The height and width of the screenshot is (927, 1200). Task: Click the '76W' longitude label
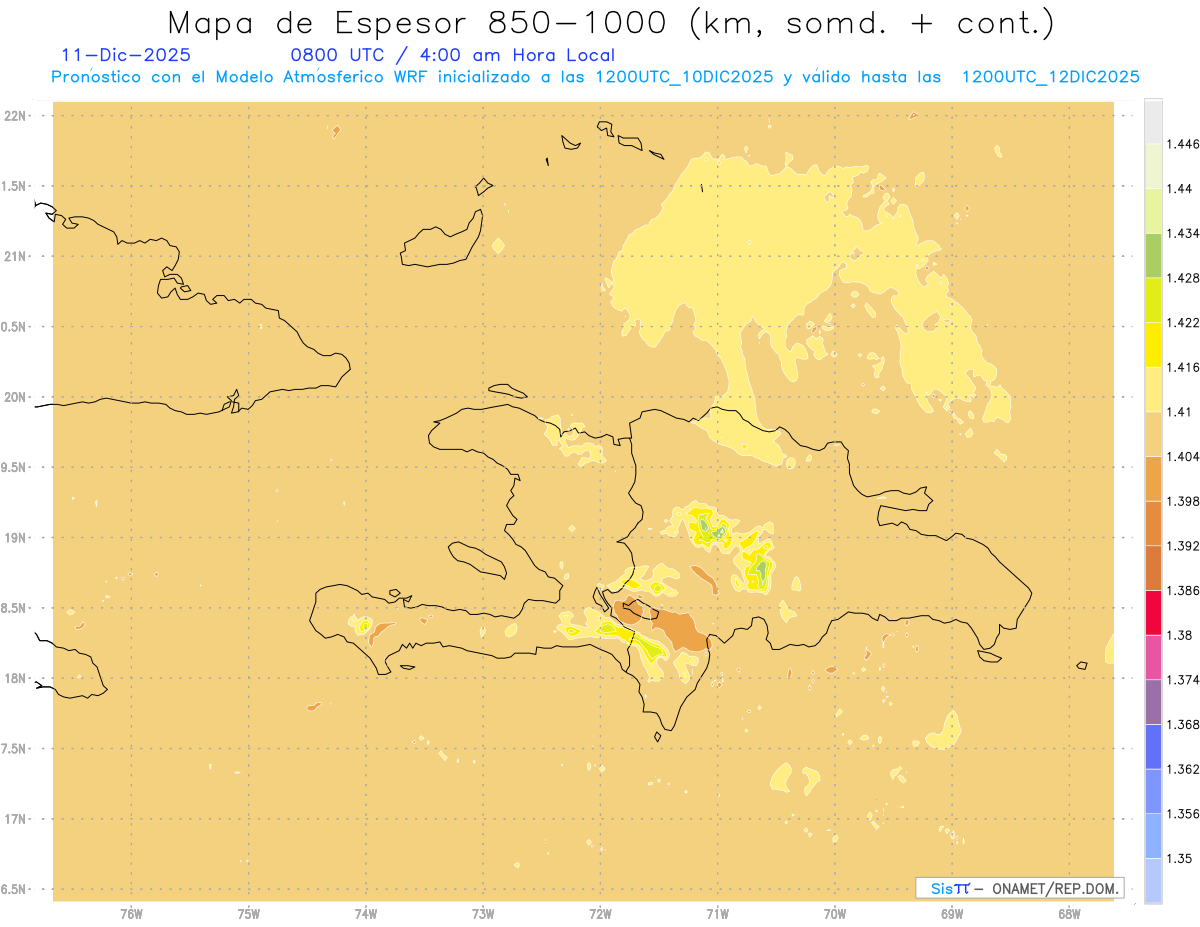point(131,913)
